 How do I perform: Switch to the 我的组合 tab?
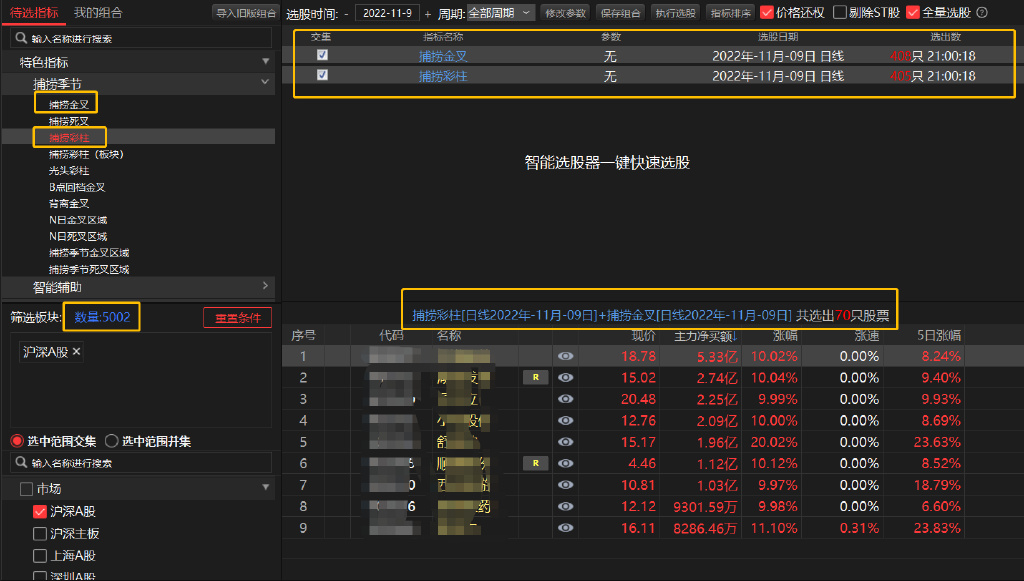coord(98,12)
